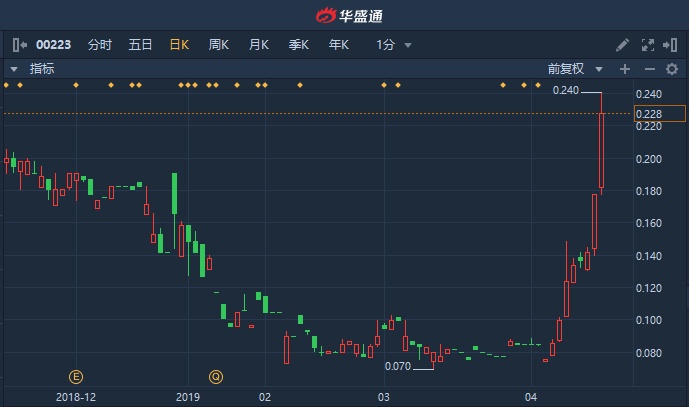
Task: Click the stock code 00223
Action: [x=53, y=45]
